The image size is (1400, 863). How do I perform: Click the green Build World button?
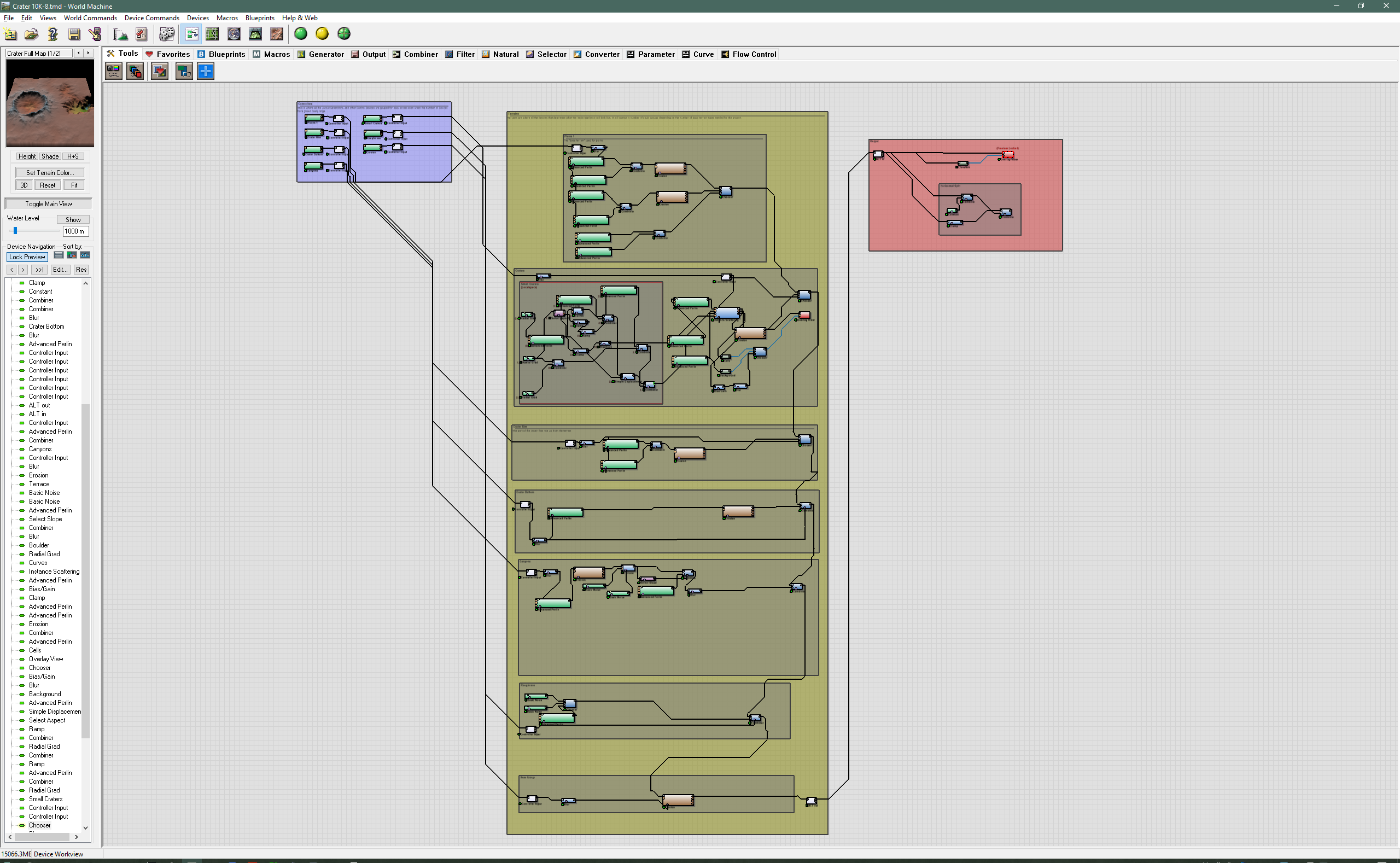(301, 34)
